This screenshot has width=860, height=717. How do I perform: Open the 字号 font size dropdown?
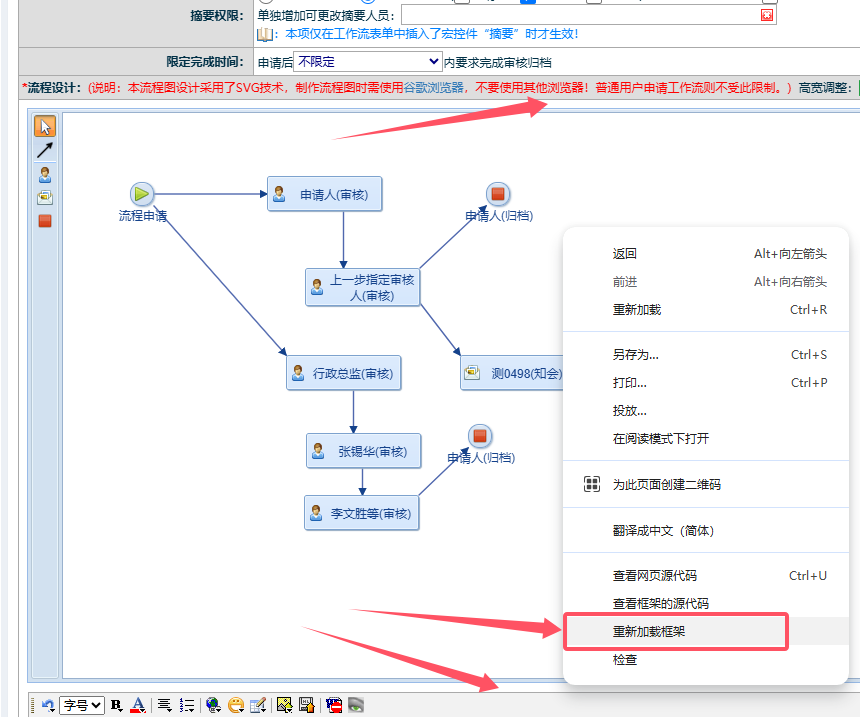(82, 705)
